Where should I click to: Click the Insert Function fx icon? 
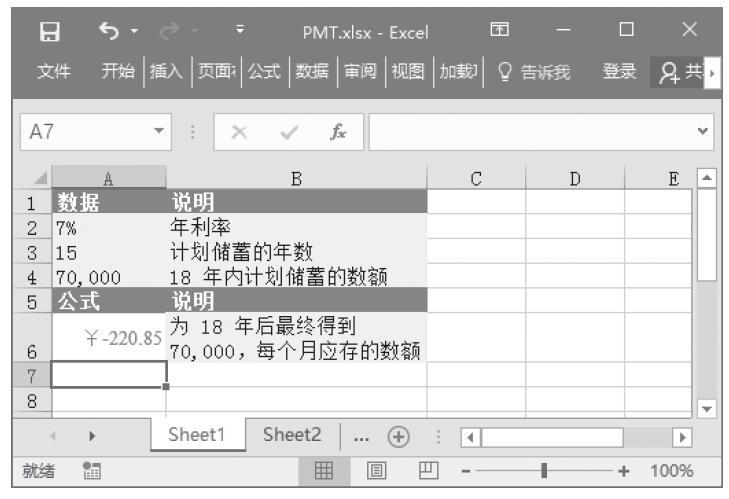(x=339, y=131)
